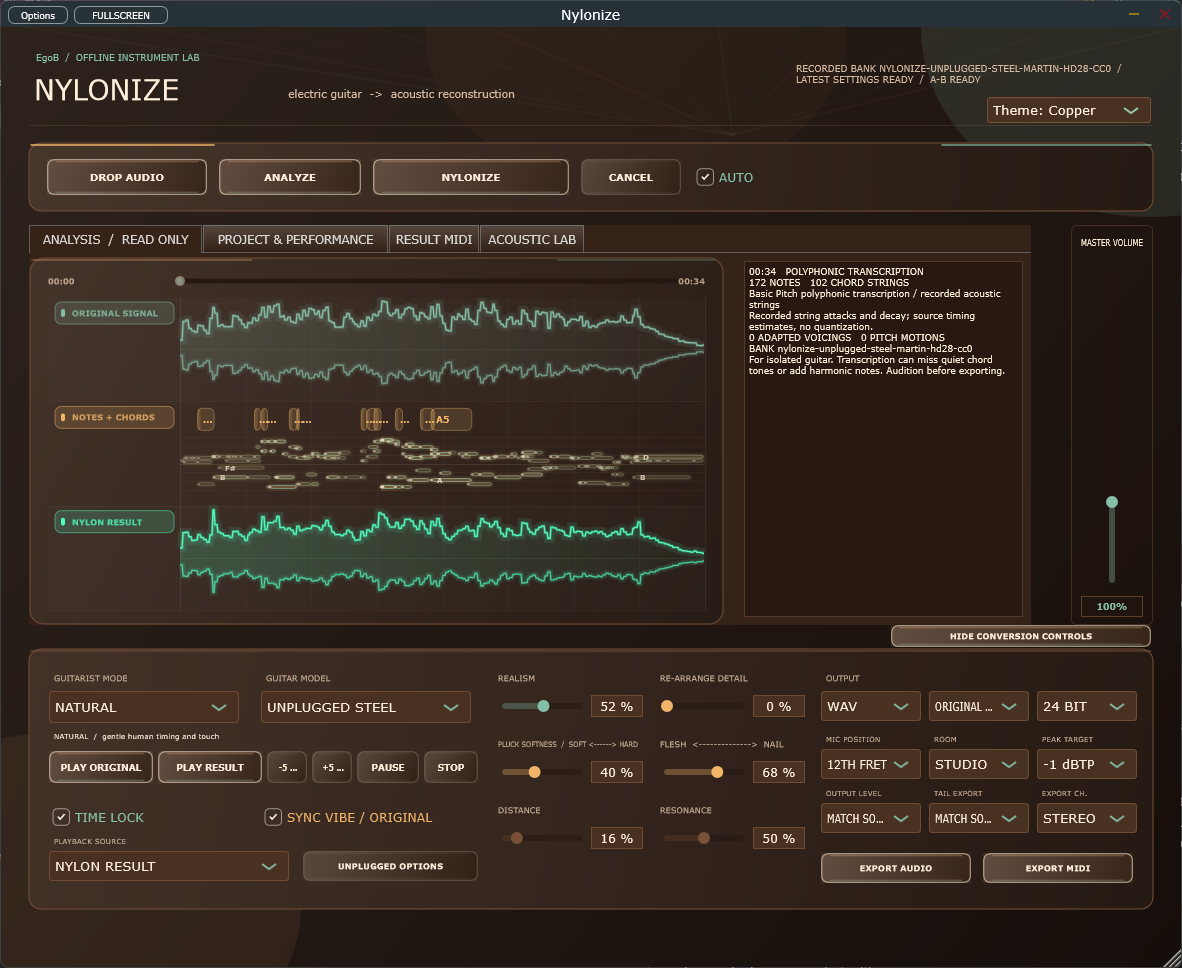
Task: Click the Realism slider handle
Action: point(544,706)
